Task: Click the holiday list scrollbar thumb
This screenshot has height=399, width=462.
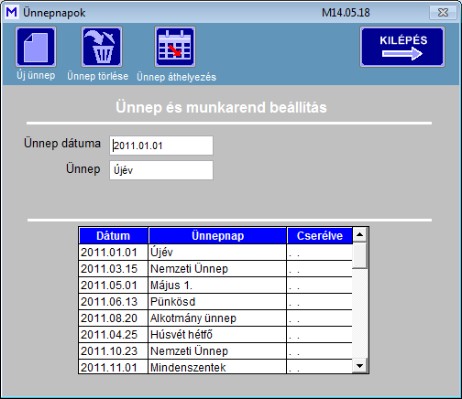Action: pyautogui.click(x=360, y=255)
